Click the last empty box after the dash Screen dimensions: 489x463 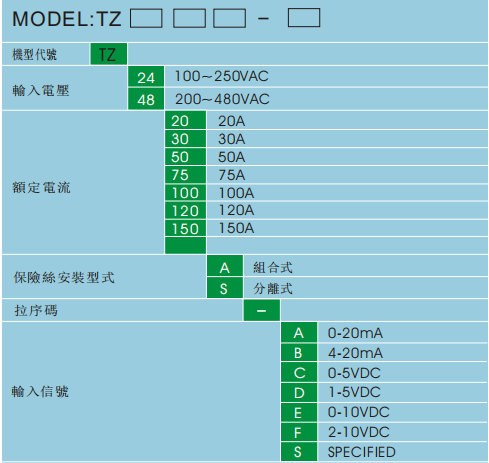(304, 18)
